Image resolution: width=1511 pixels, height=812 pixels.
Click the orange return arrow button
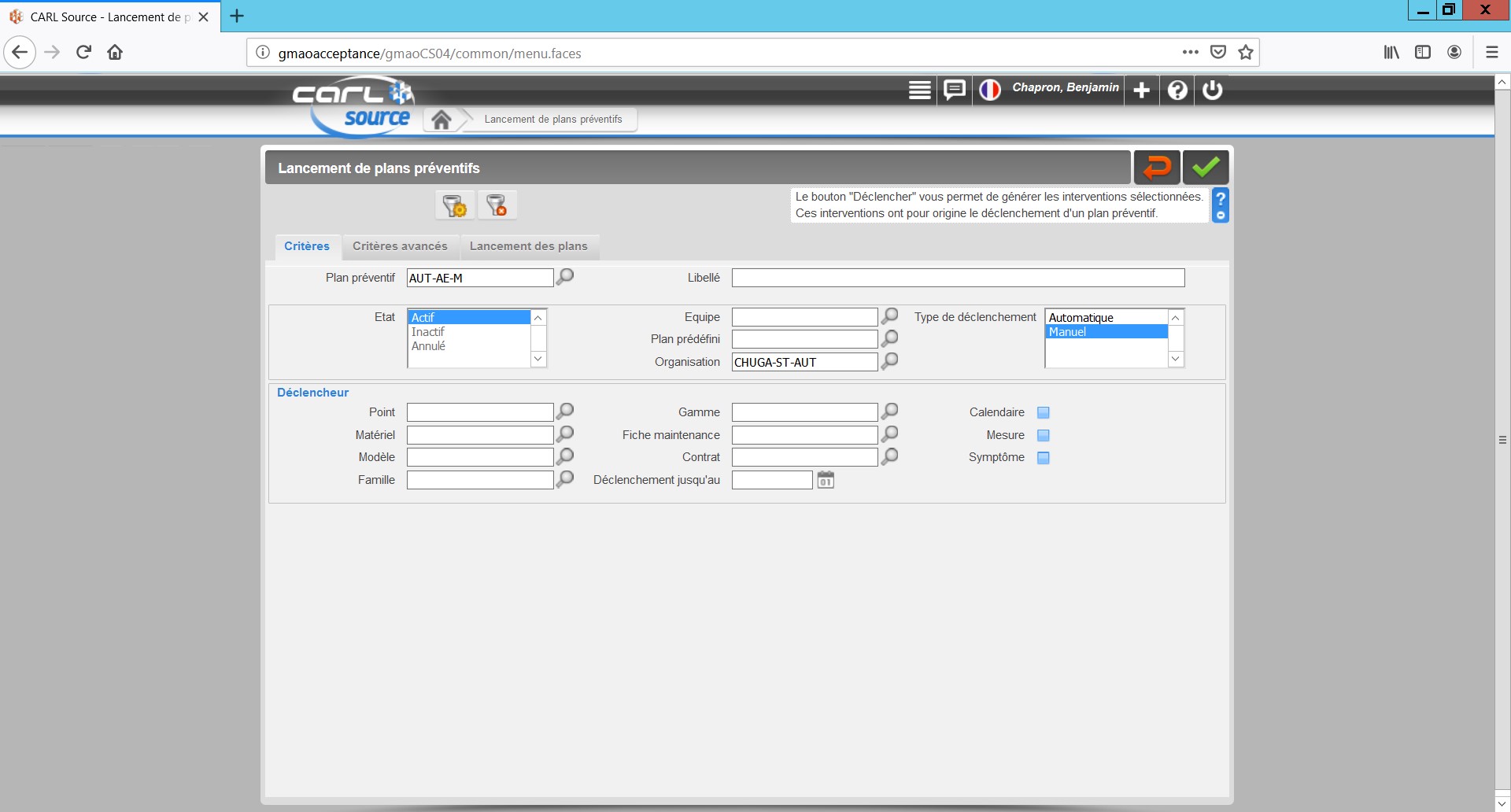1156,168
